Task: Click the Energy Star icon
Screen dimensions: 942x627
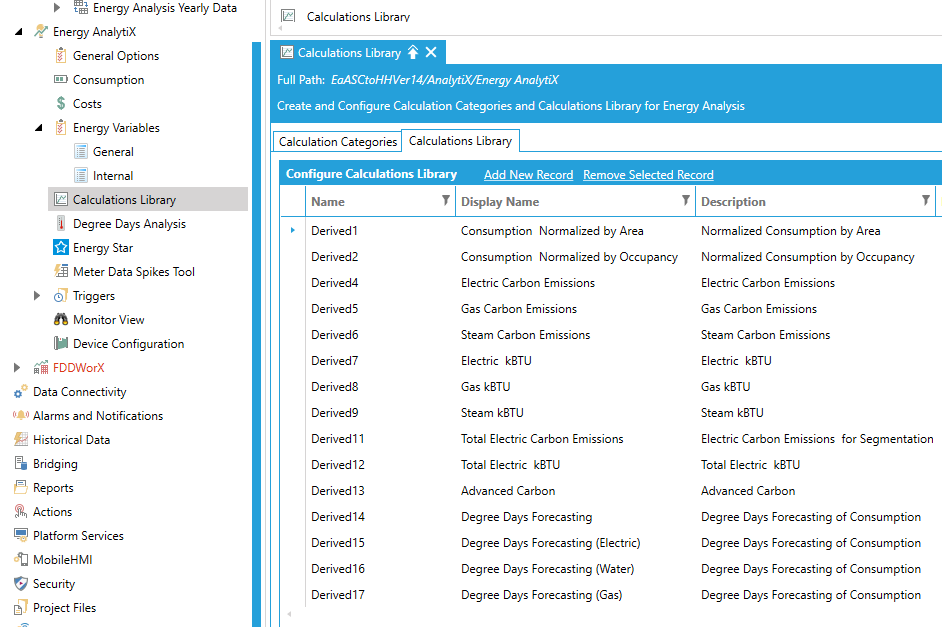Action: pyautogui.click(x=61, y=248)
